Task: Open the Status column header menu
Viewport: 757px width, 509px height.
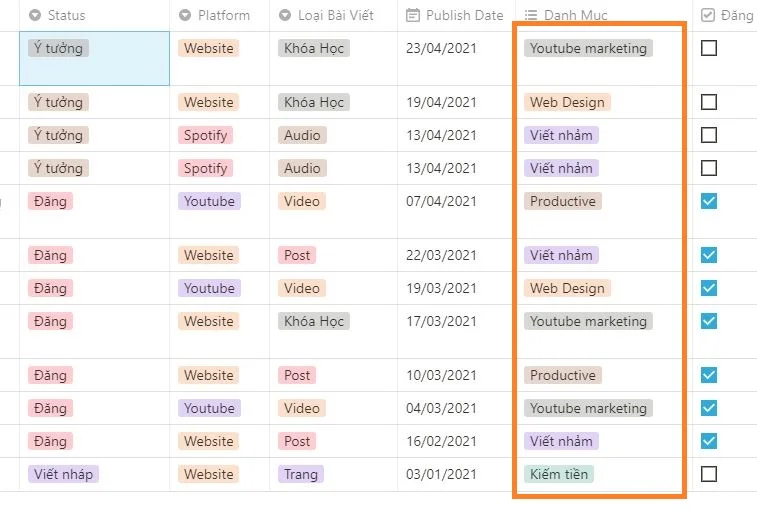Action: (95, 15)
